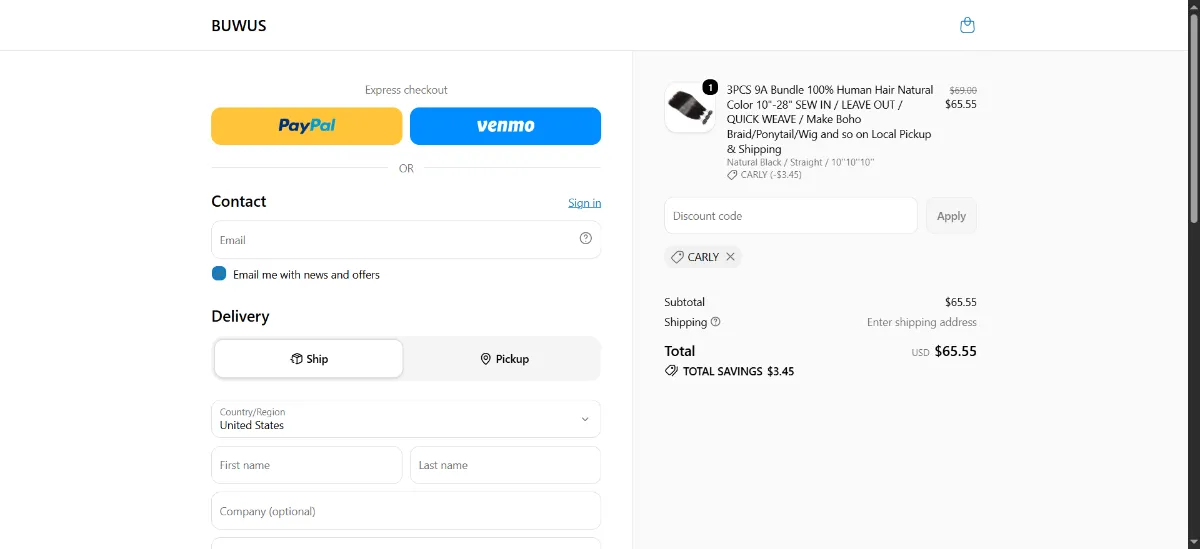Toggle Email me with news and offers
This screenshot has width=1200, height=549.
point(219,274)
